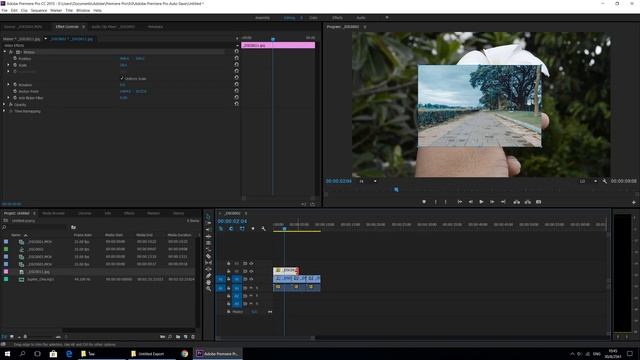Switch to the Audio workspace
Viewport: 640px width, 360px height.
(x=361, y=18)
